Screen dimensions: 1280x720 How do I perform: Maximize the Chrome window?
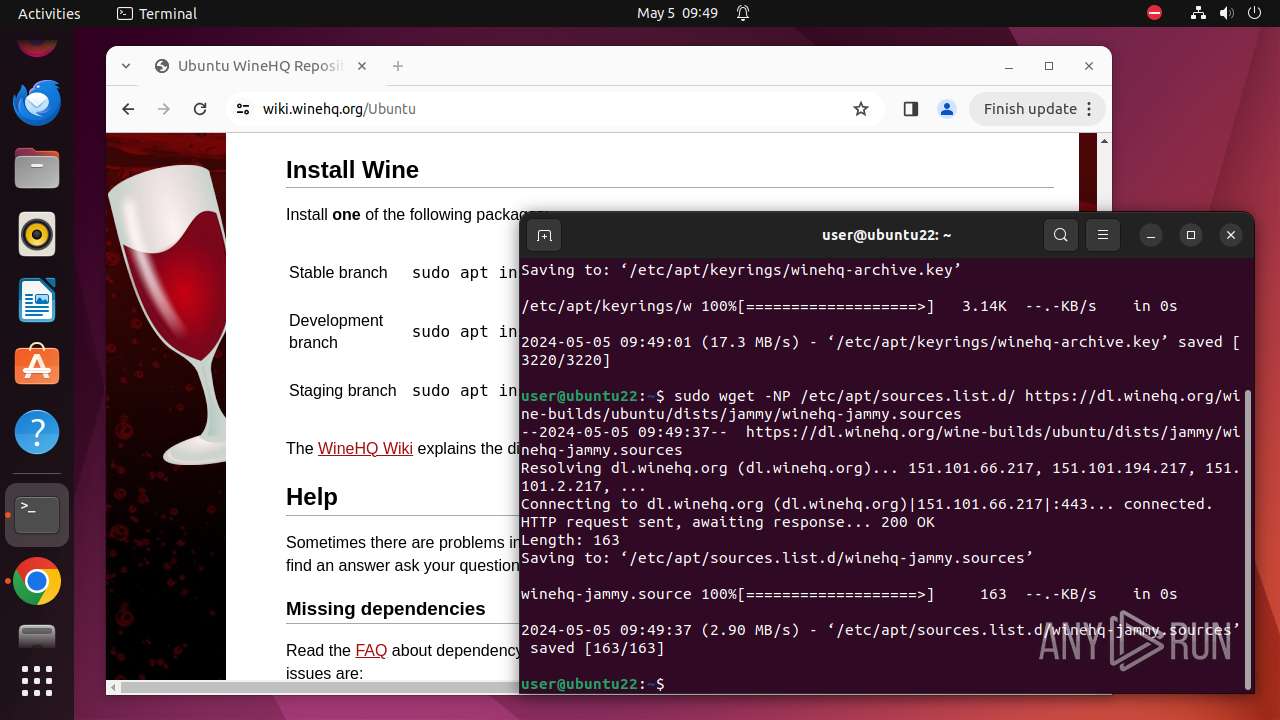click(1049, 66)
